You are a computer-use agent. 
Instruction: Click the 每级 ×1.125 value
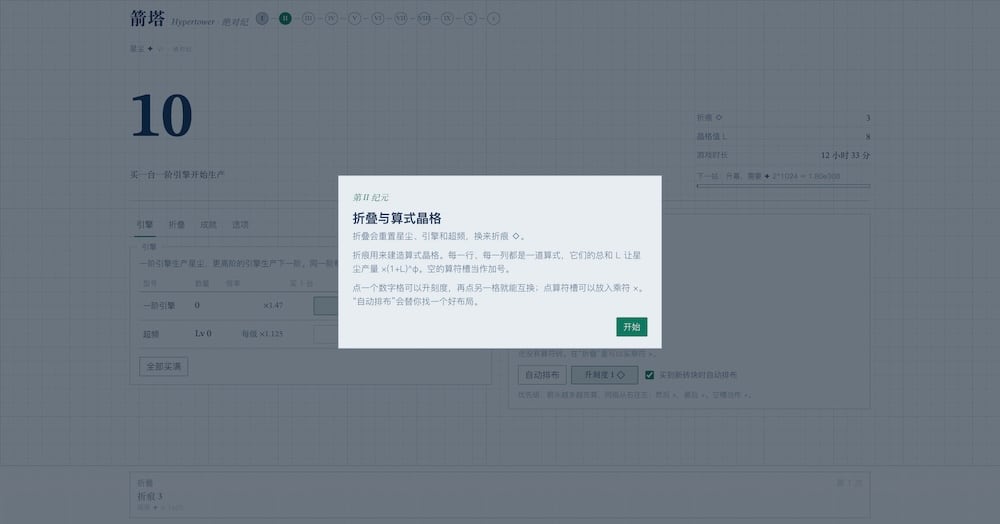pyautogui.click(x=262, y=334)
